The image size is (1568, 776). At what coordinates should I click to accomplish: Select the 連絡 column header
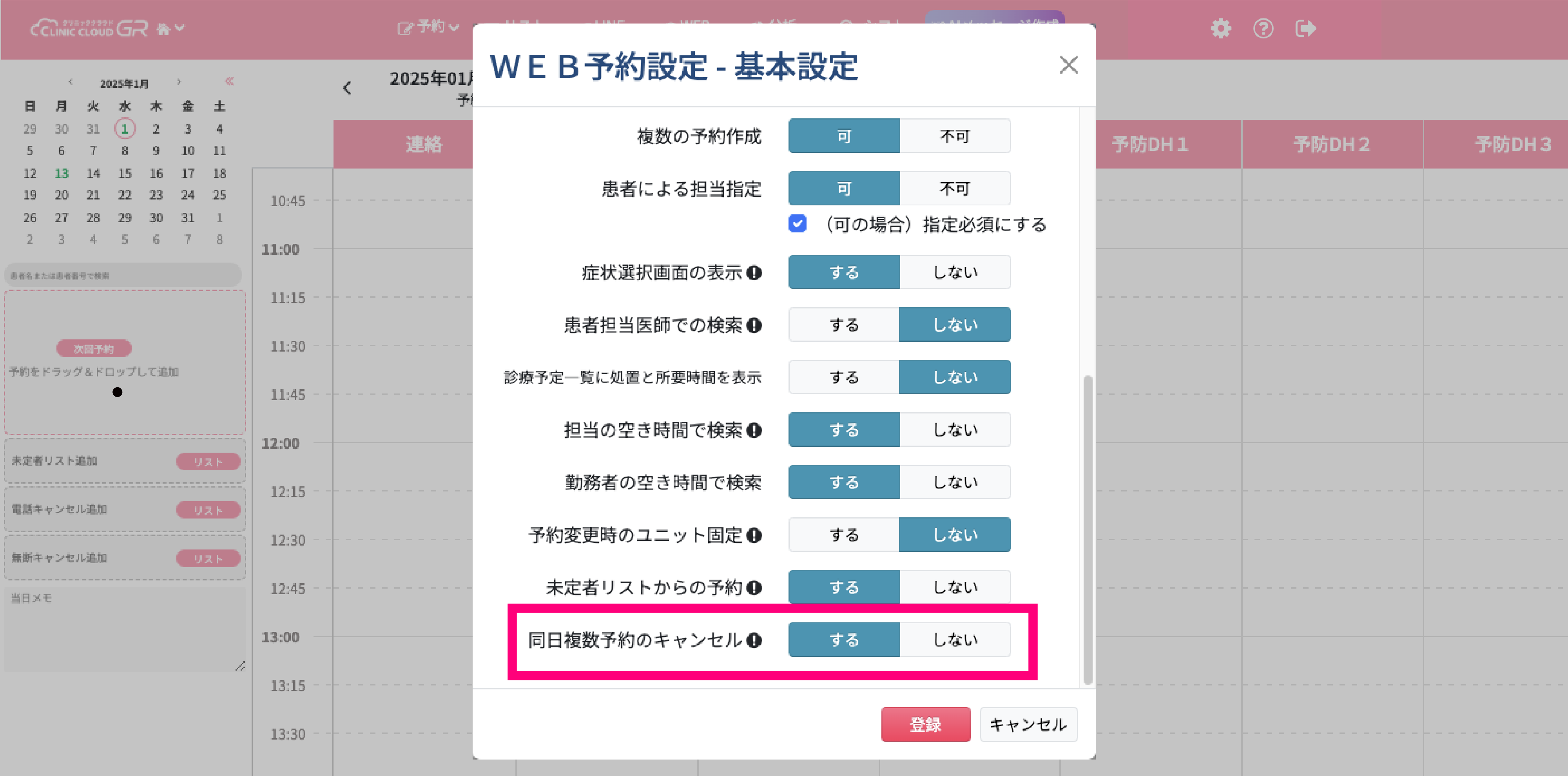[x=424, y=144]
